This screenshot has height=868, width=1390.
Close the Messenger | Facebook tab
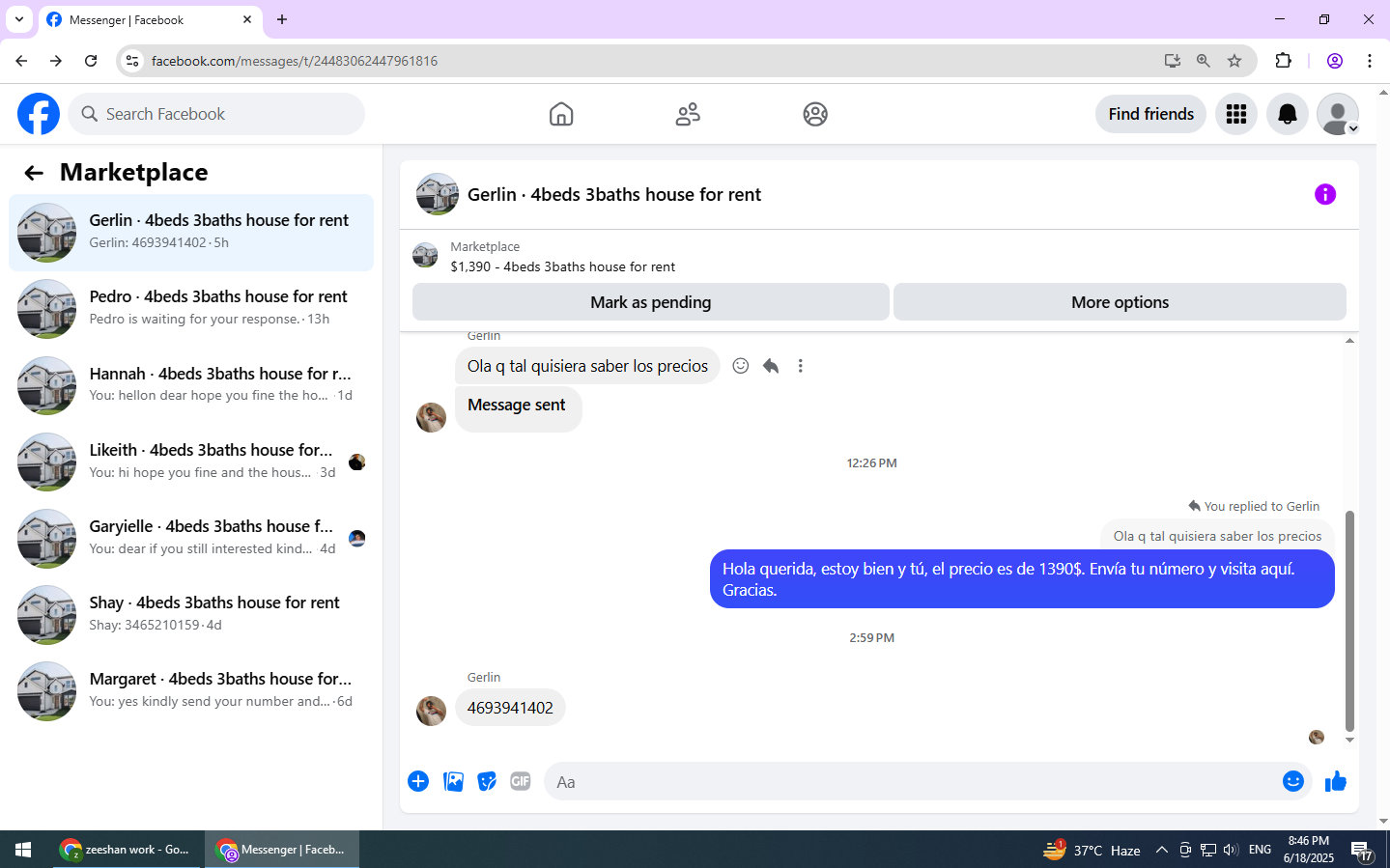247,19
